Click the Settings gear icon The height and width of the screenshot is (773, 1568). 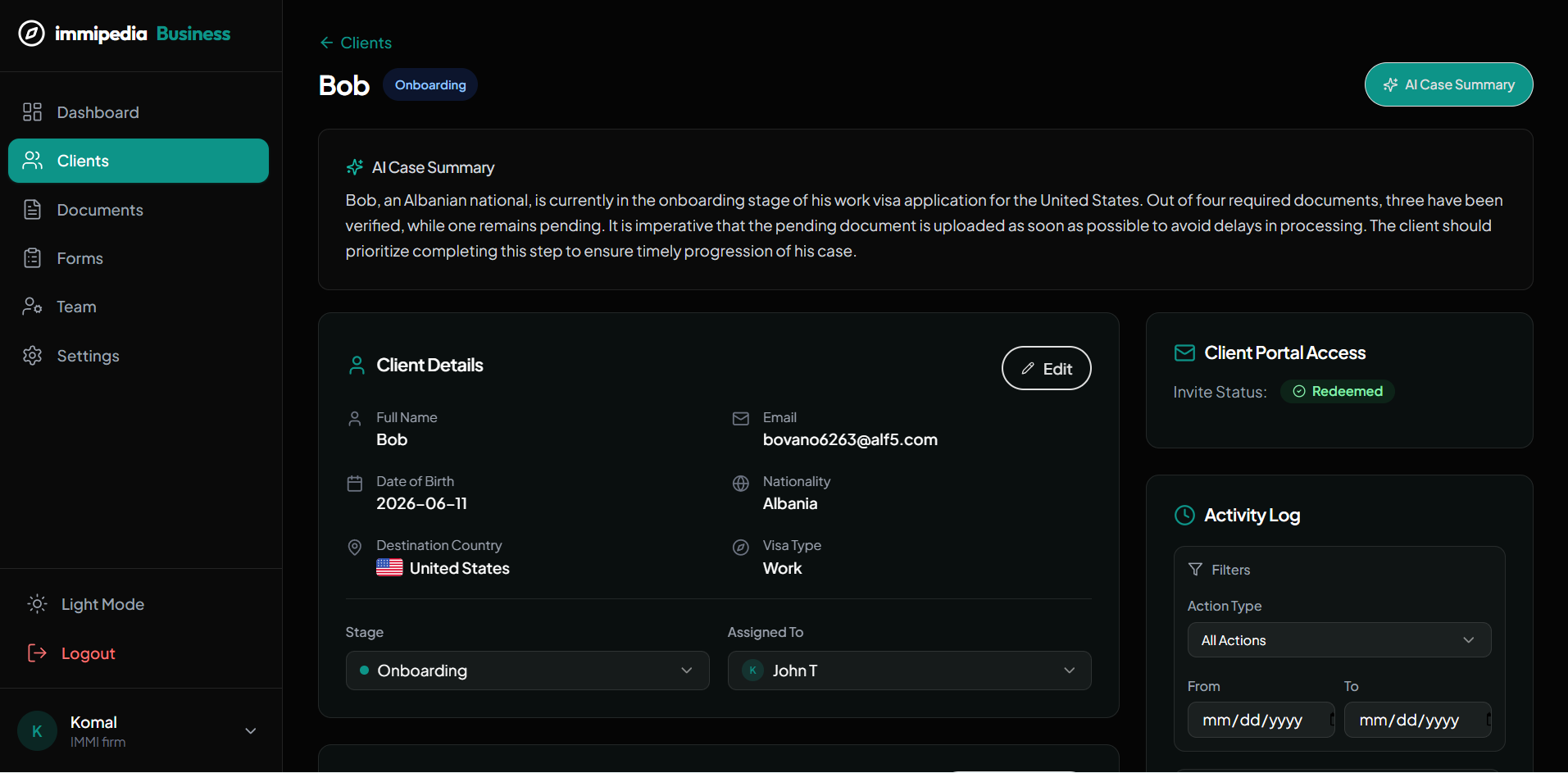[x=32, y=356]
